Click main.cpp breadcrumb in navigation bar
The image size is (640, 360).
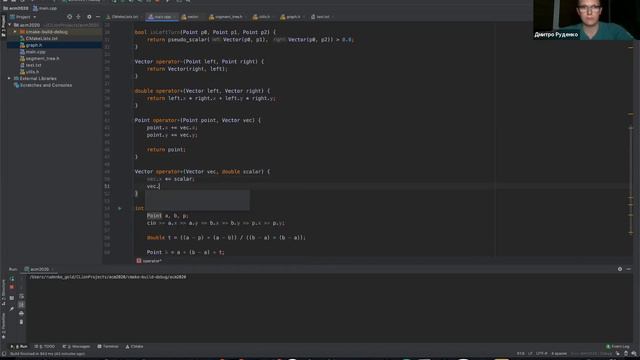click(x=45, y=8)
